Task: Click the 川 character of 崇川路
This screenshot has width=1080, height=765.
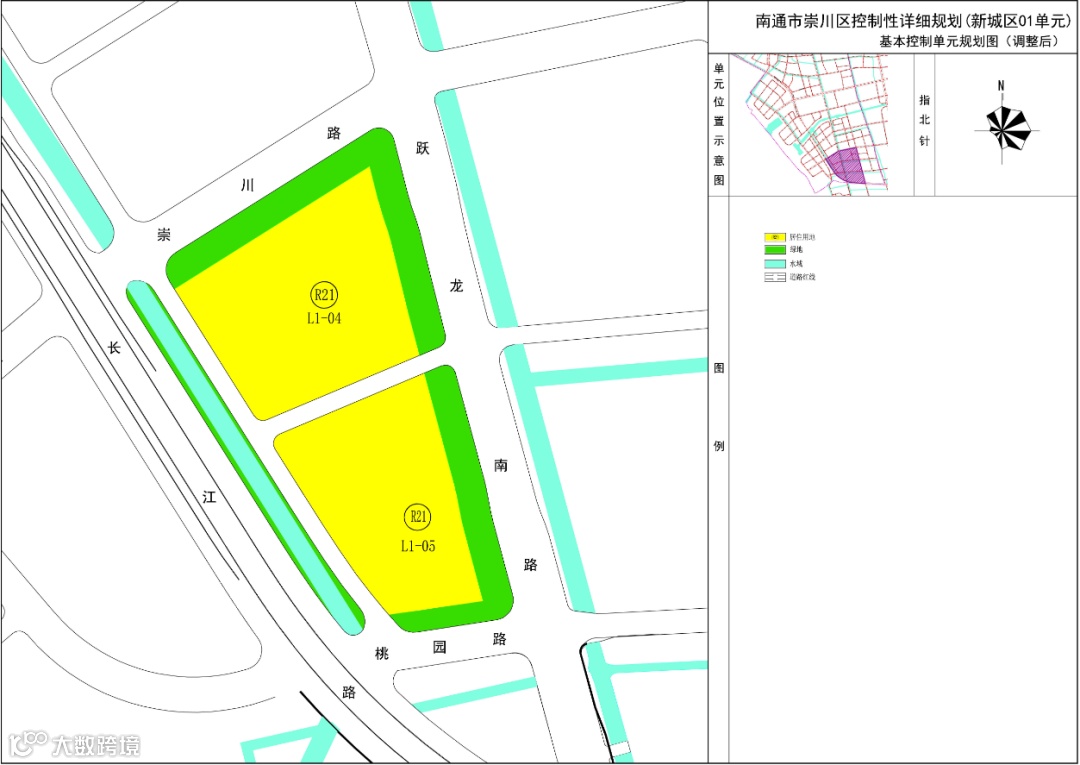Action: click(247, 186)
